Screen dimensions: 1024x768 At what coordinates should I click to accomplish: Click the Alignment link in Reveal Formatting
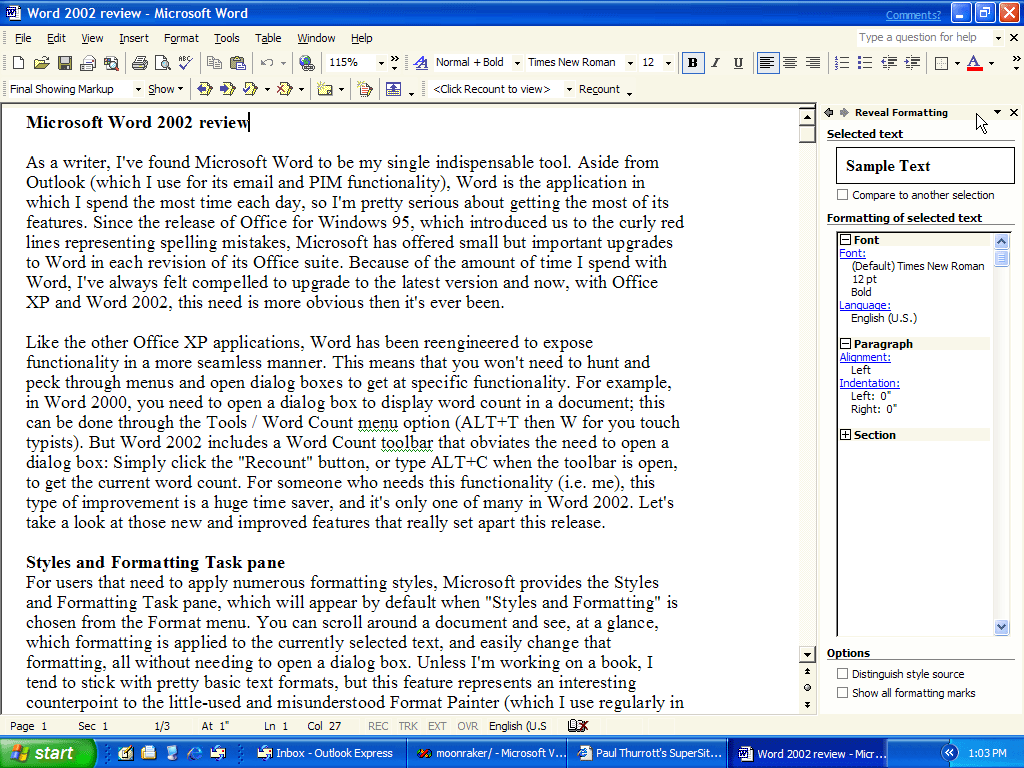pyautogui.click(x=864, y=357)
